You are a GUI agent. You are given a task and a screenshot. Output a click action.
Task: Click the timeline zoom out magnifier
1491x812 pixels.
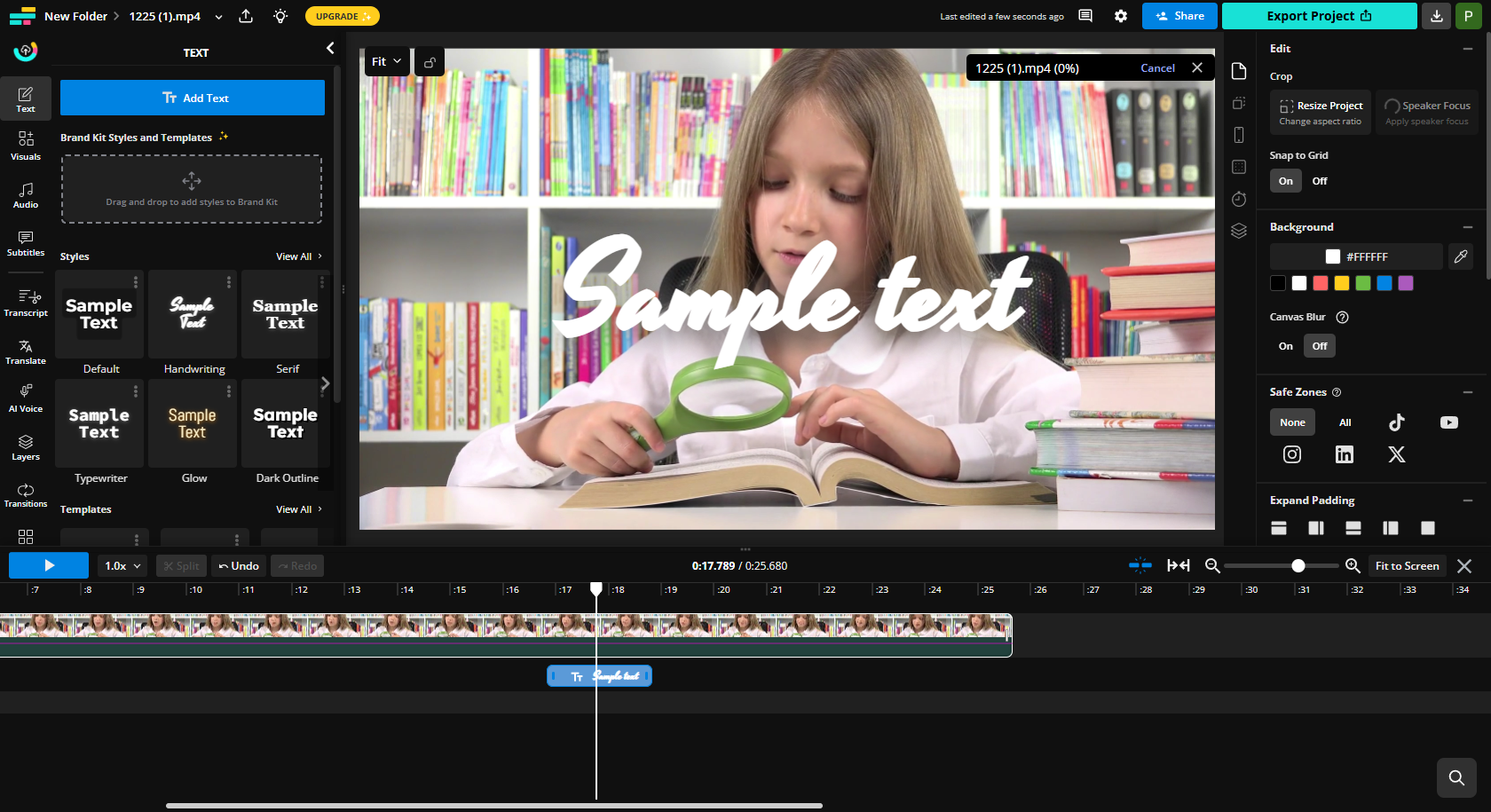pyautogui.click(x=1212, y=565)
